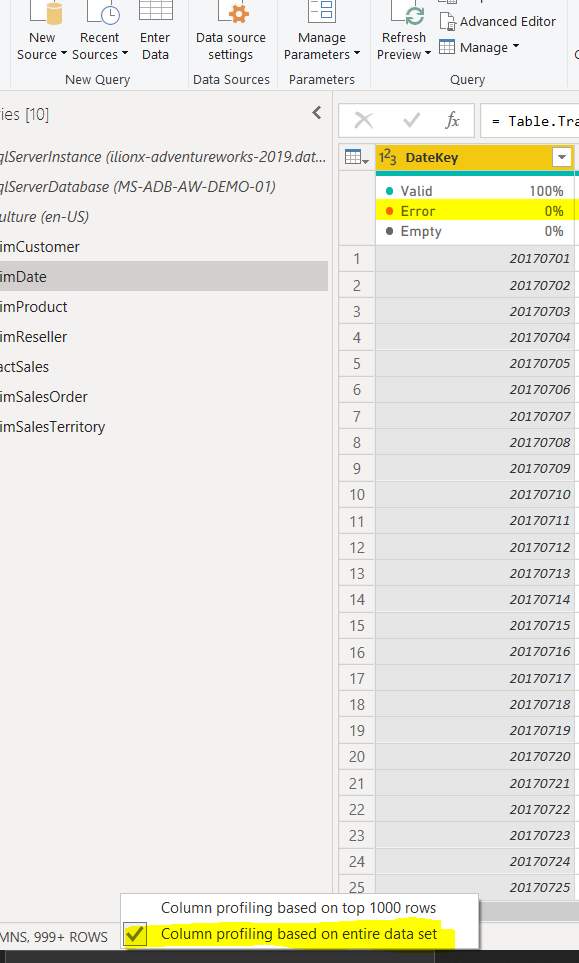Select the DimSalesOrder query
579x963 pixels.
(164, 397)
